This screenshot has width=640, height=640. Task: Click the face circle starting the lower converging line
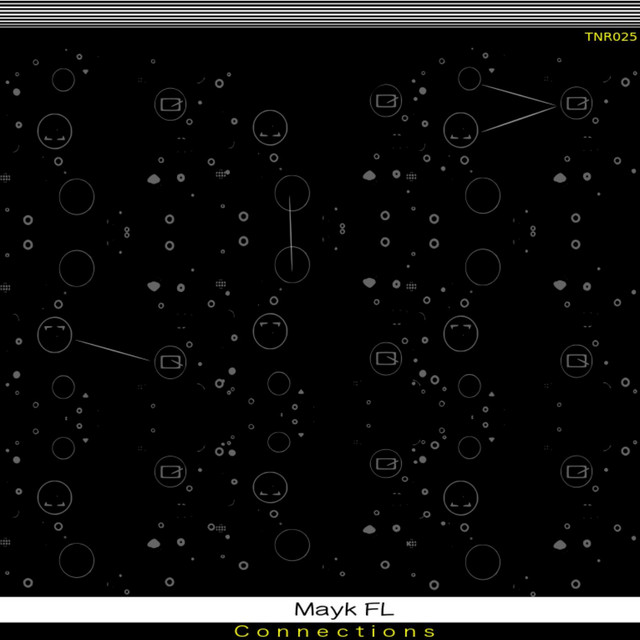(x=460, y=130)
